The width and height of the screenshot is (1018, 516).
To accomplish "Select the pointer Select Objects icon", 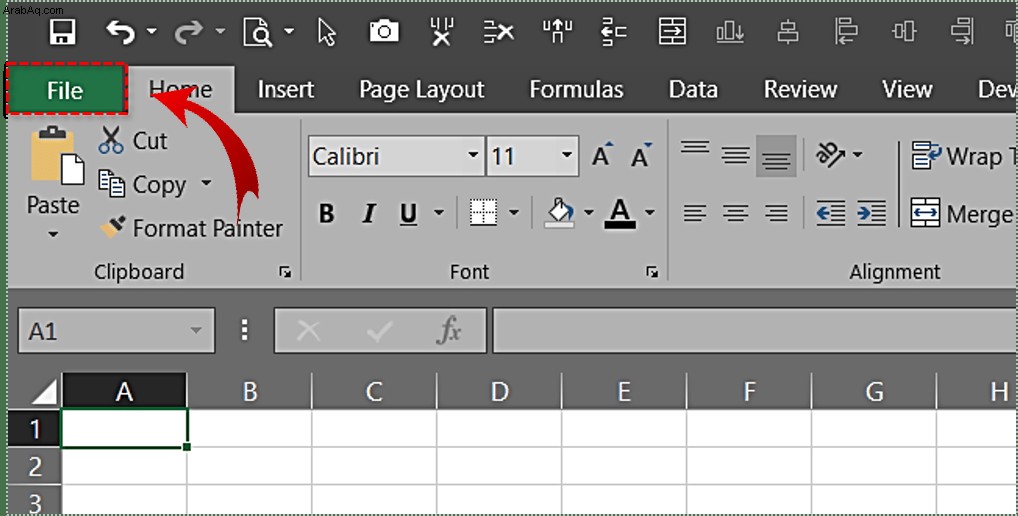I will (327, 32).
